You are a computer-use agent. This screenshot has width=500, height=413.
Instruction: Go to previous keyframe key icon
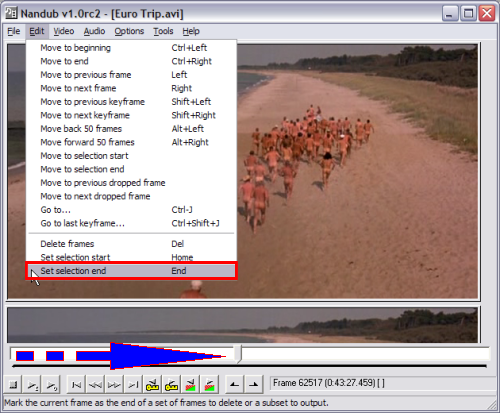click(x=152, y=385)
